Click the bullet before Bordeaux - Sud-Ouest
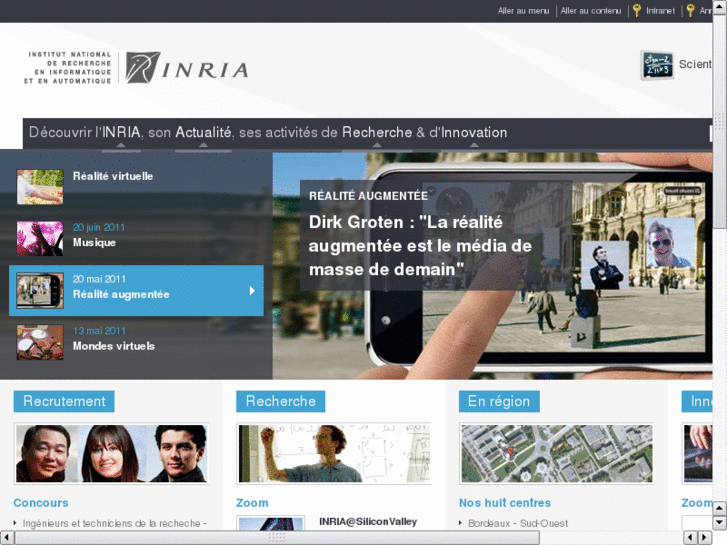The image size is (727, 545). [460, 523]
